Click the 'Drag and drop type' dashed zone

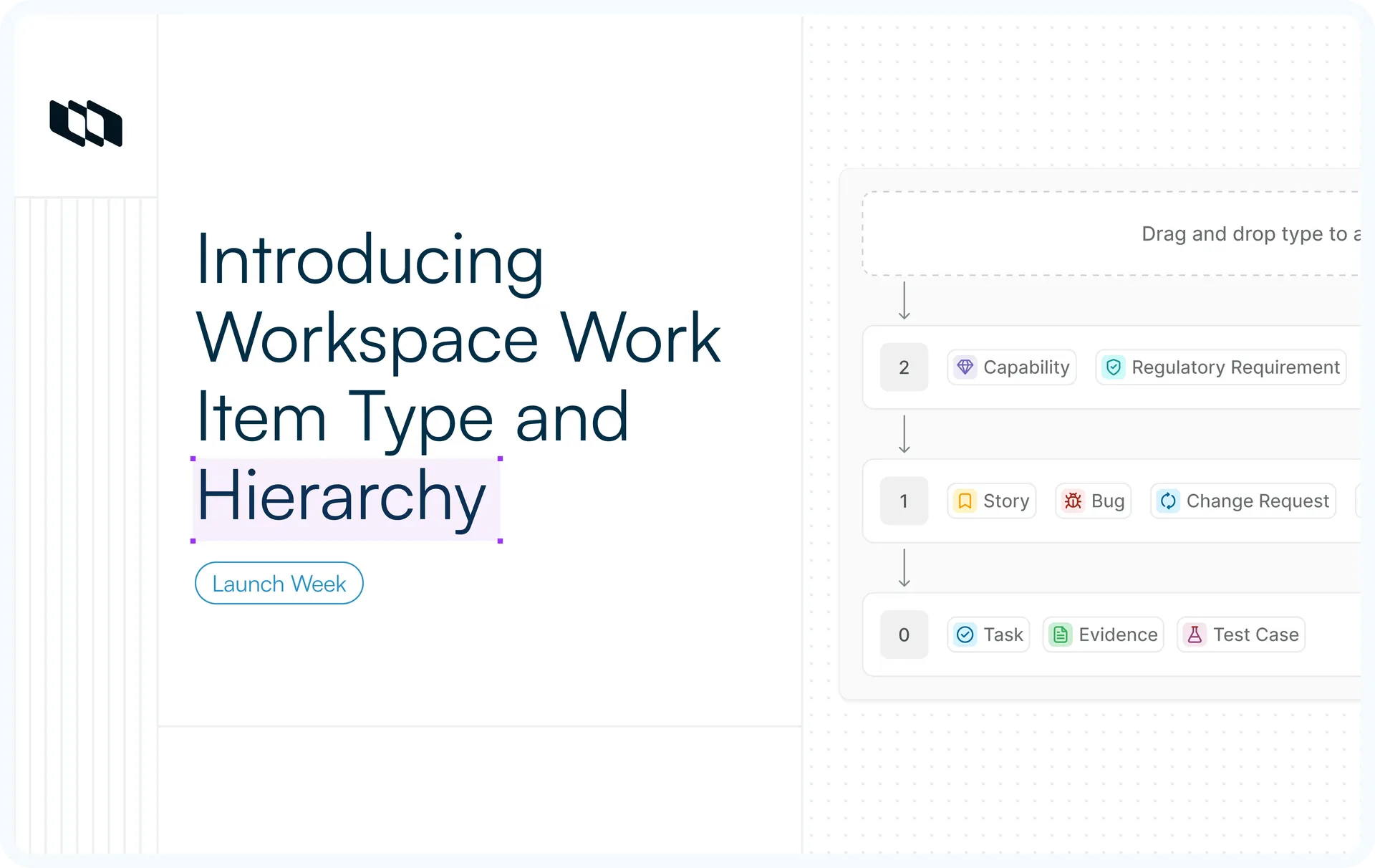click(x=1111, y=233)
